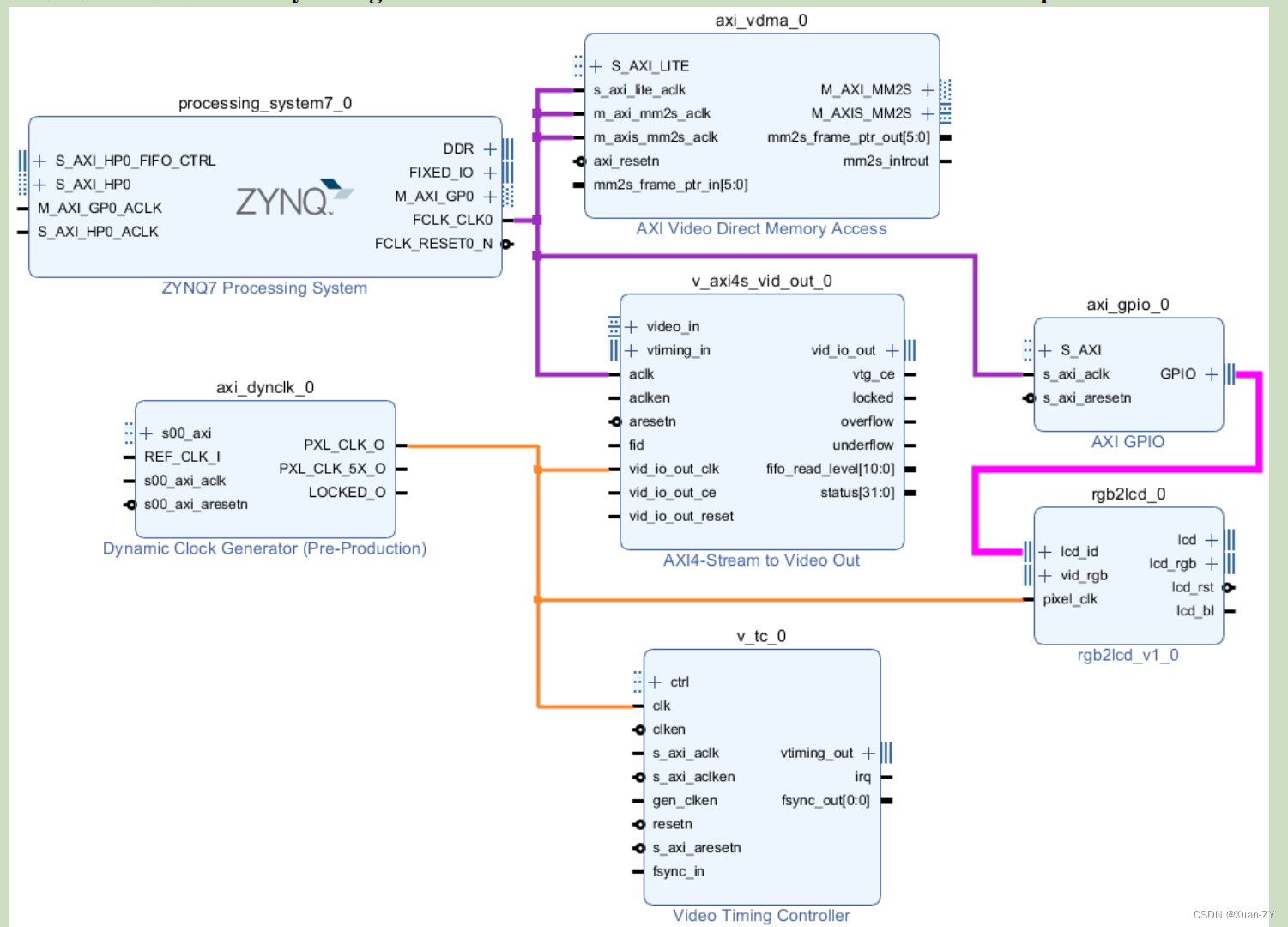Screen dimensions: 1288x927
Task: Expand the lcd_id interface on rgb2lcd_0
Action: click(1045, 552)
